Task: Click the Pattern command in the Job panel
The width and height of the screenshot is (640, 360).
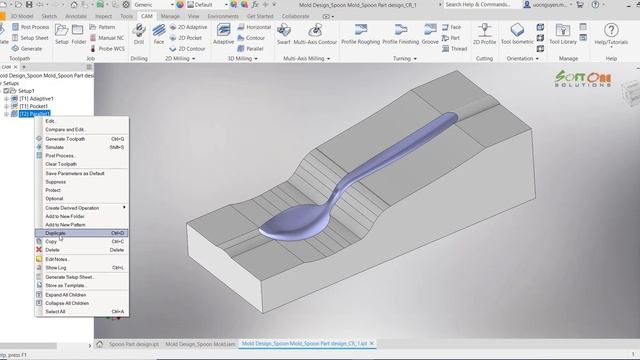Action: (x=102, y=27)
